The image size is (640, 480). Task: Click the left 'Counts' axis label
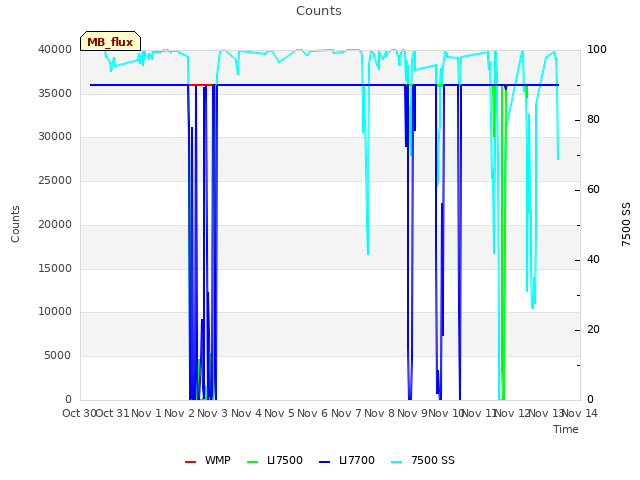pyautogui.click(x=15, y=224)
